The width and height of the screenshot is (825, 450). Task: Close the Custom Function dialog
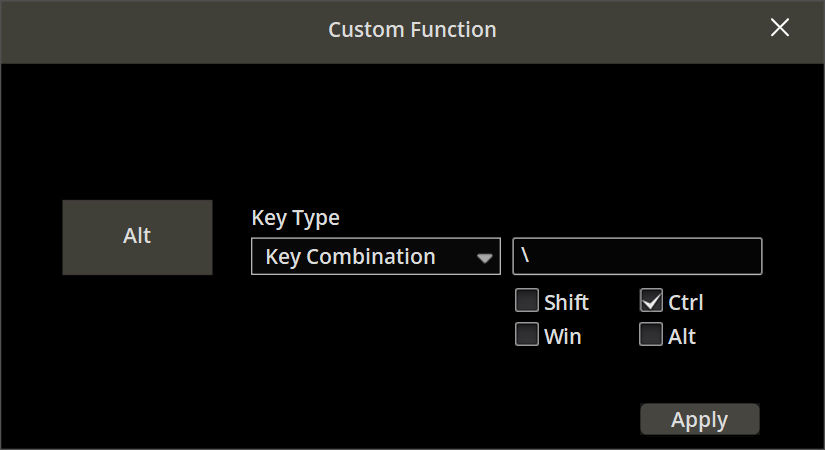coord(780,28)
